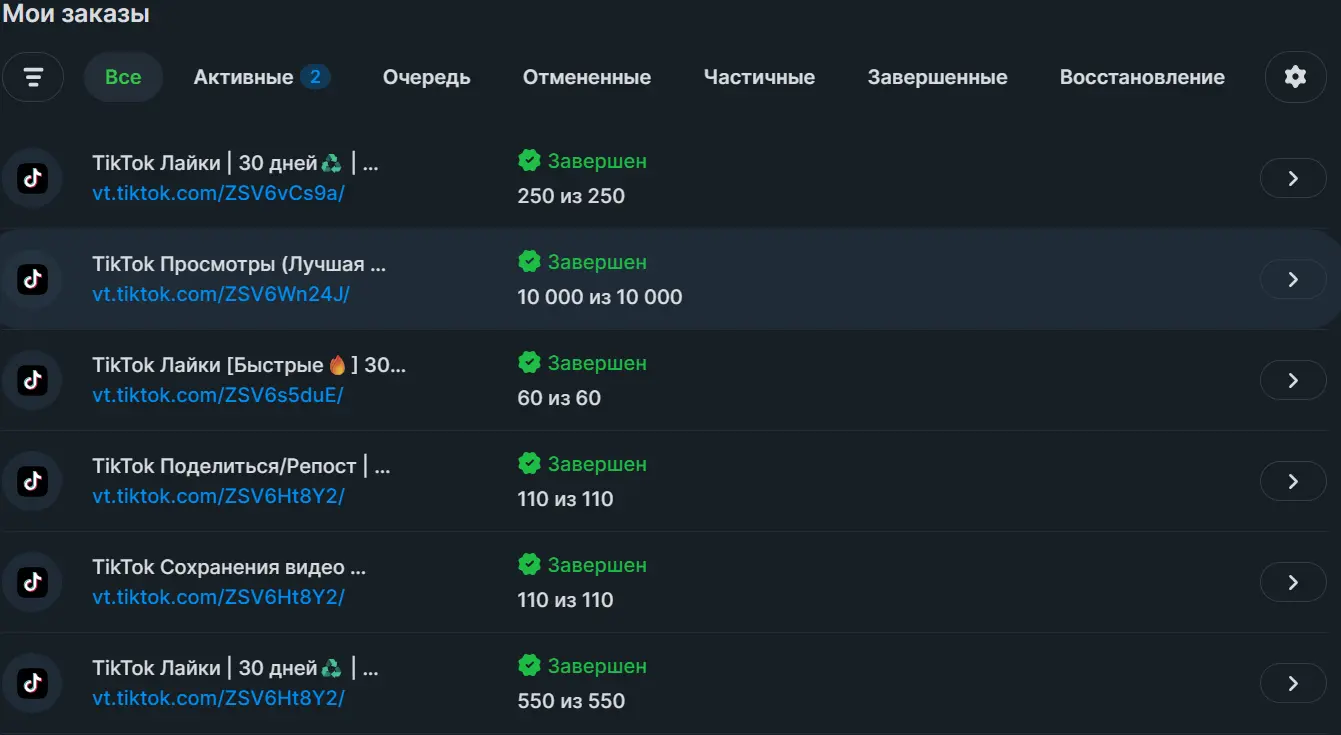Click Завершен status above 60 из 60
The image size is (1341, 735).
coord(597,363)
